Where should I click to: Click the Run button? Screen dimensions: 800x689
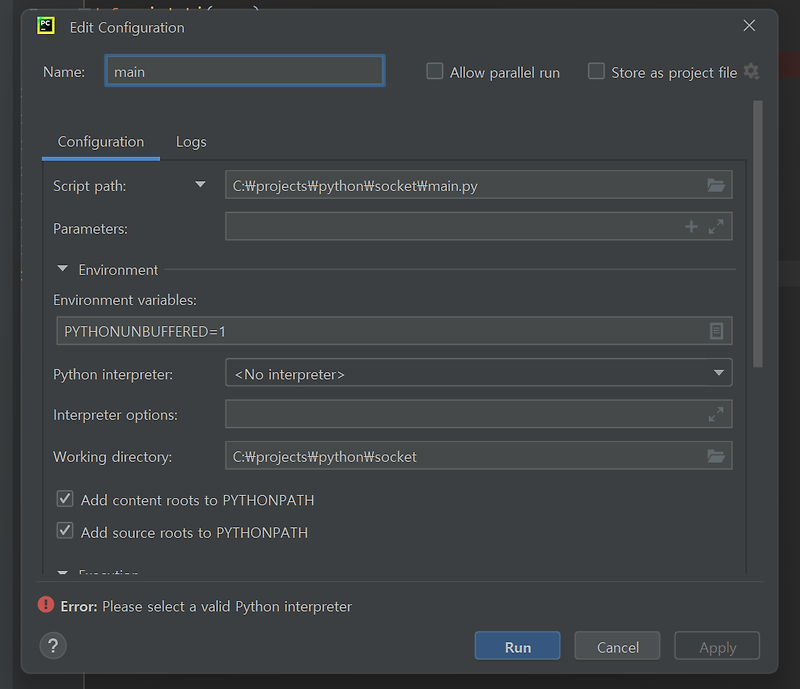click(517, 646)
